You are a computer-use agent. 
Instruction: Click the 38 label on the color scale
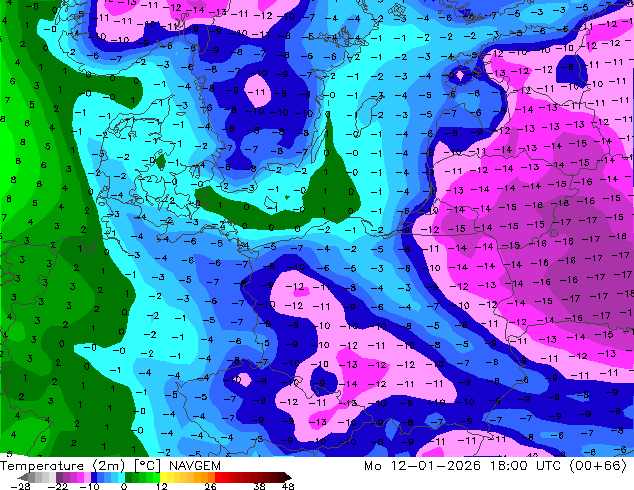click(x=259, y=486)
